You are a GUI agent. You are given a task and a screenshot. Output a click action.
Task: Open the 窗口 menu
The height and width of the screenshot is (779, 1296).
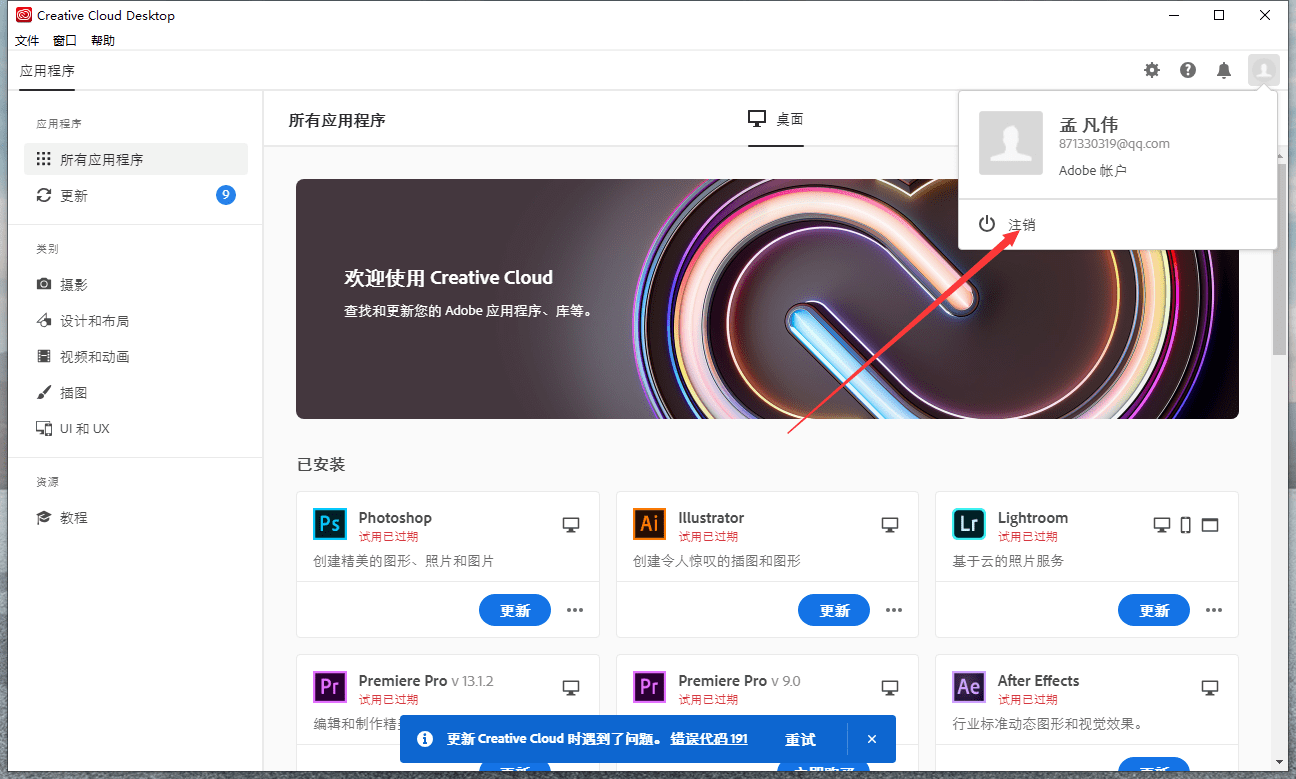(65, 41)
